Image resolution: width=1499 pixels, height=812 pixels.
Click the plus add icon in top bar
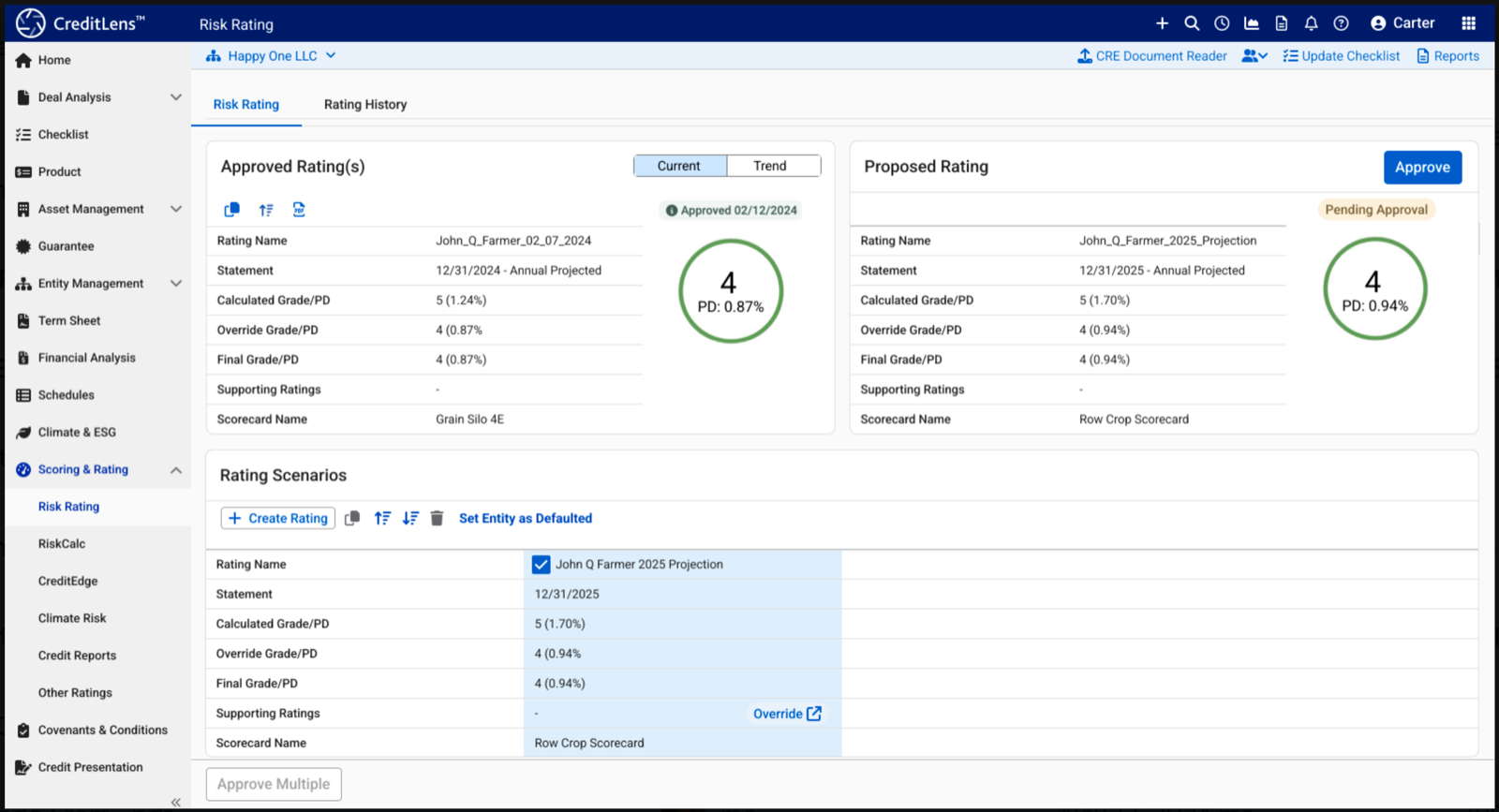point(1162,23)
